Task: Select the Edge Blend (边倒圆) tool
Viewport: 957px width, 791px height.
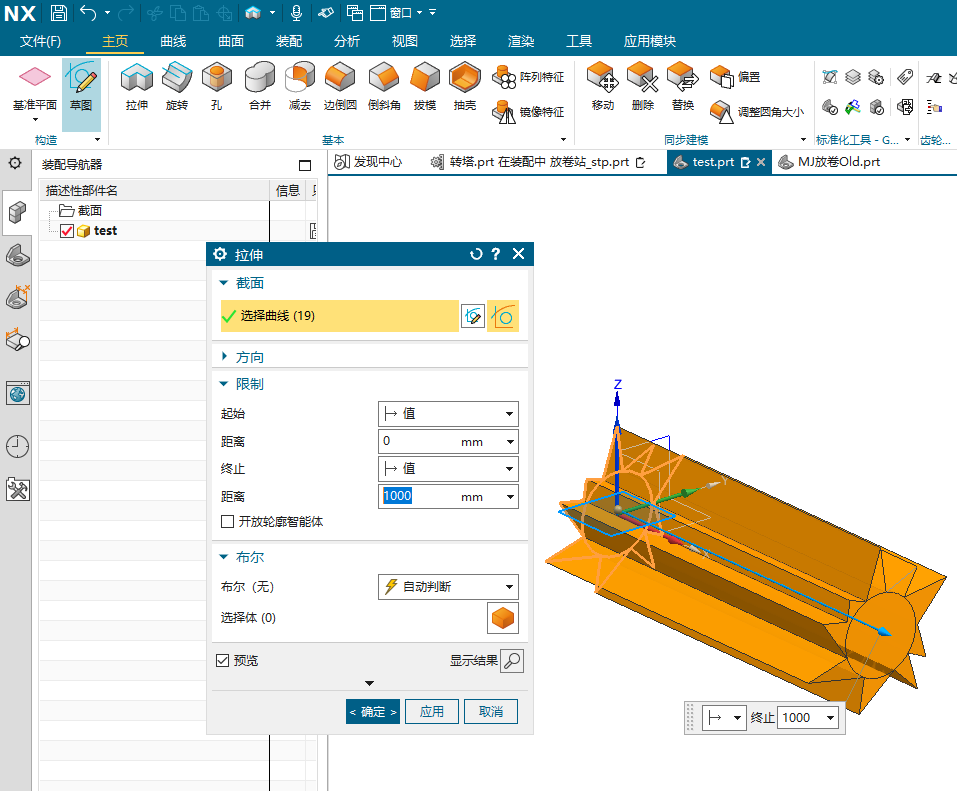Action: 340,87
